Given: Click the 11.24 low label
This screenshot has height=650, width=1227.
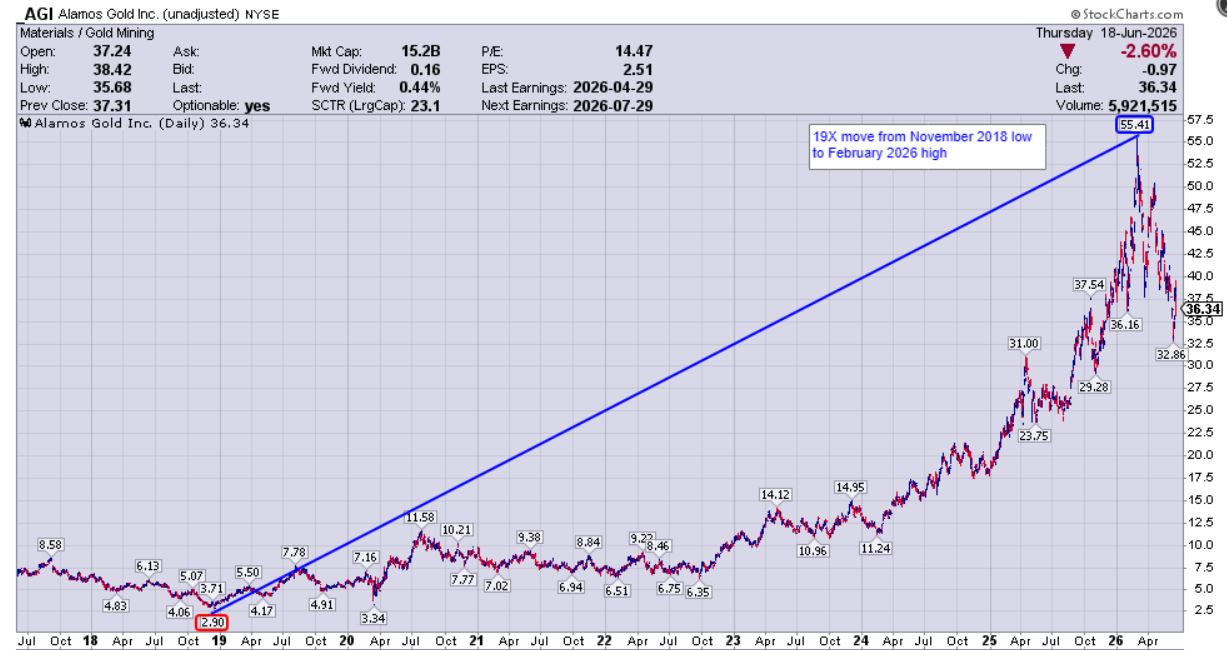Looking at the screenshot, I should click(x=875, y=549).
